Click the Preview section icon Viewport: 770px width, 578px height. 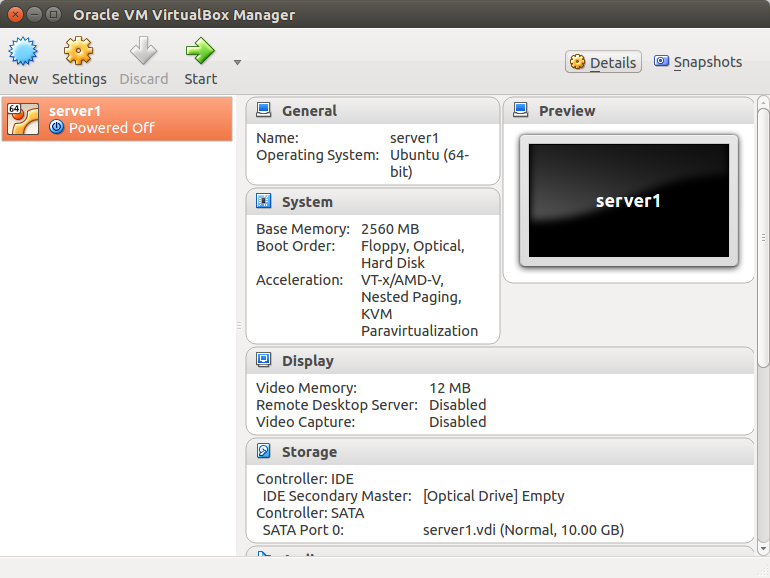click(x=520, y=110)
